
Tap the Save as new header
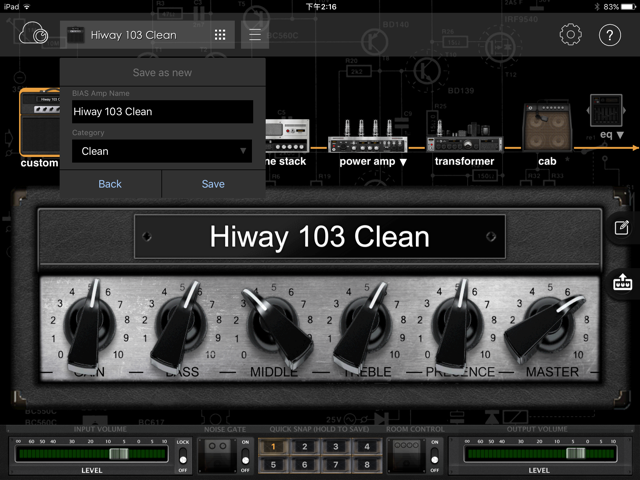coord(162,73)
